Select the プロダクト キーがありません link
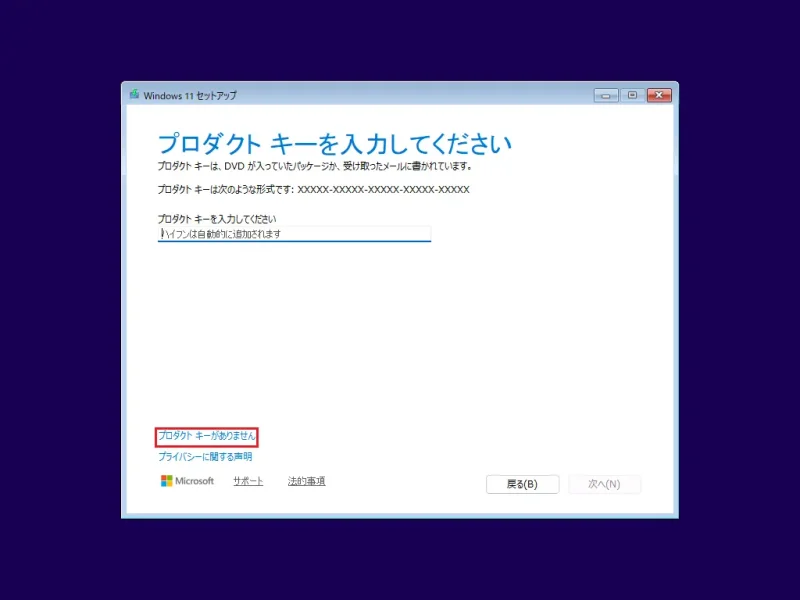The image size is (800, 600). [x=207, y=436]
